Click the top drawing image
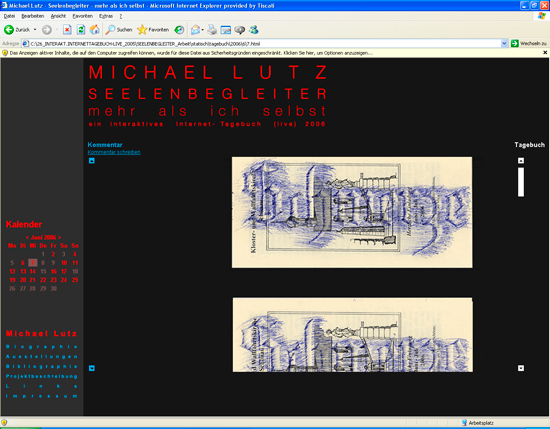This screenshot has height=429, width=550. (352, 212)
